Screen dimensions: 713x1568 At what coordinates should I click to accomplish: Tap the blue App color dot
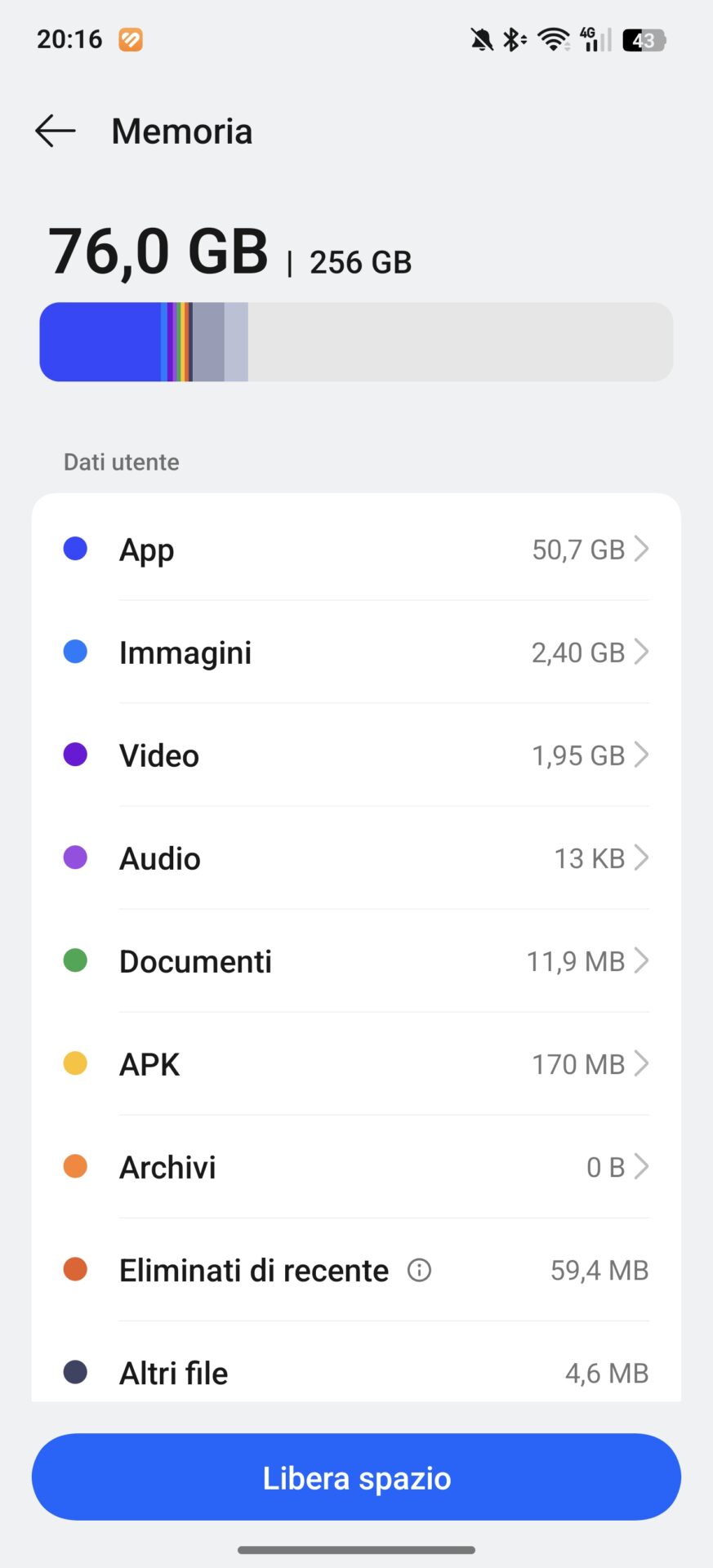pos(75,549)
